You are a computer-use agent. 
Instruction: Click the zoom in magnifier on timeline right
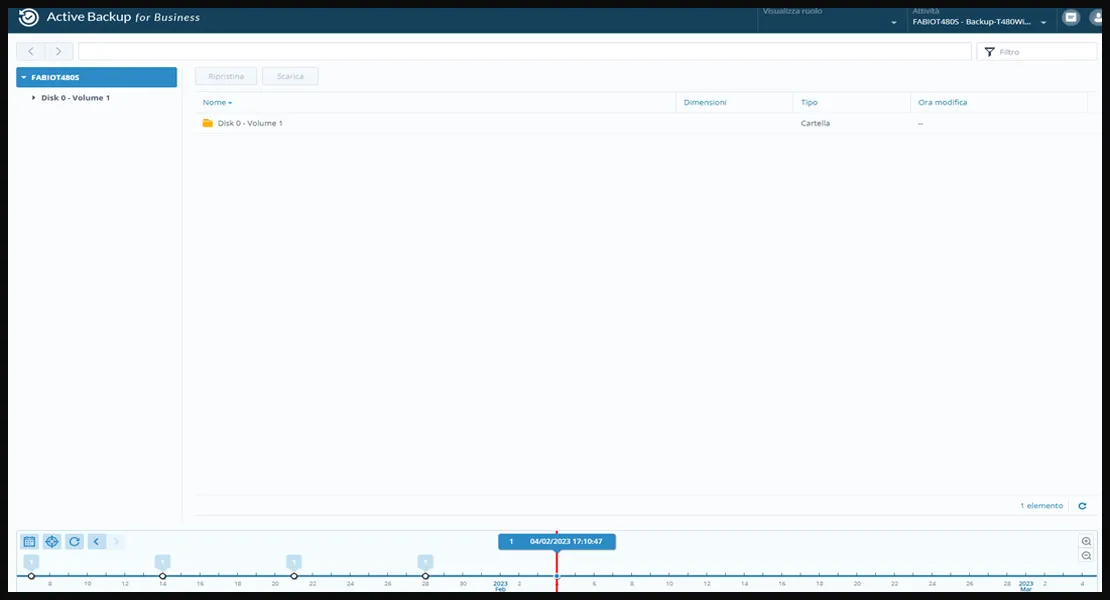[x=1085, y=540]
